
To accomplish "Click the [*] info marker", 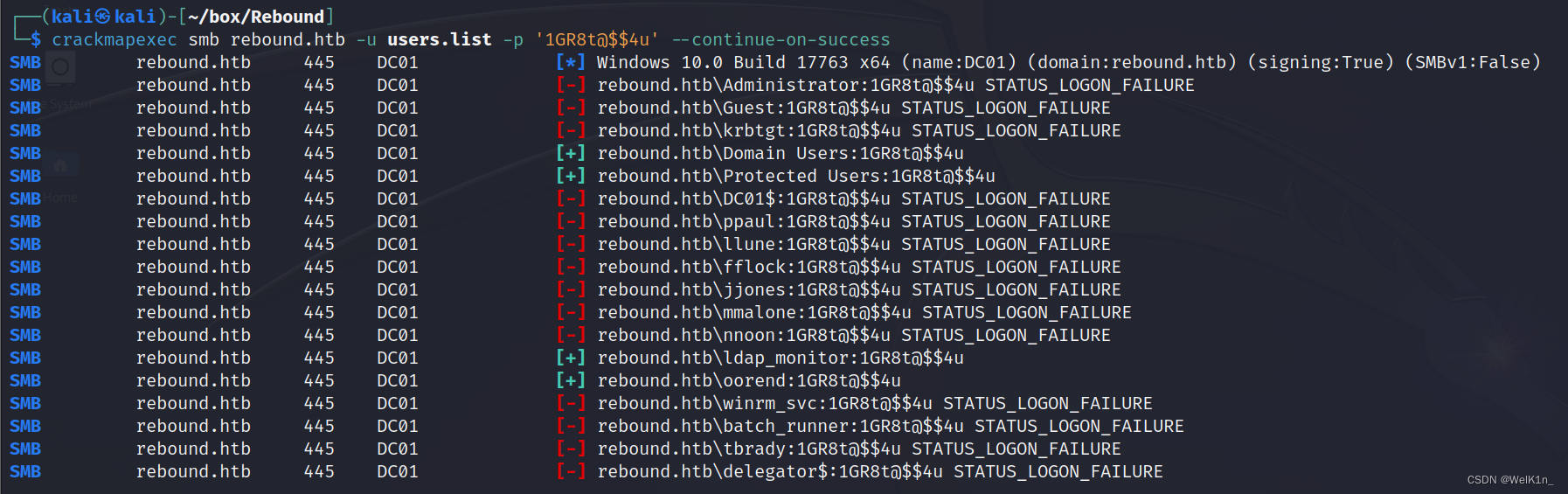I will (x=571, y=62).
